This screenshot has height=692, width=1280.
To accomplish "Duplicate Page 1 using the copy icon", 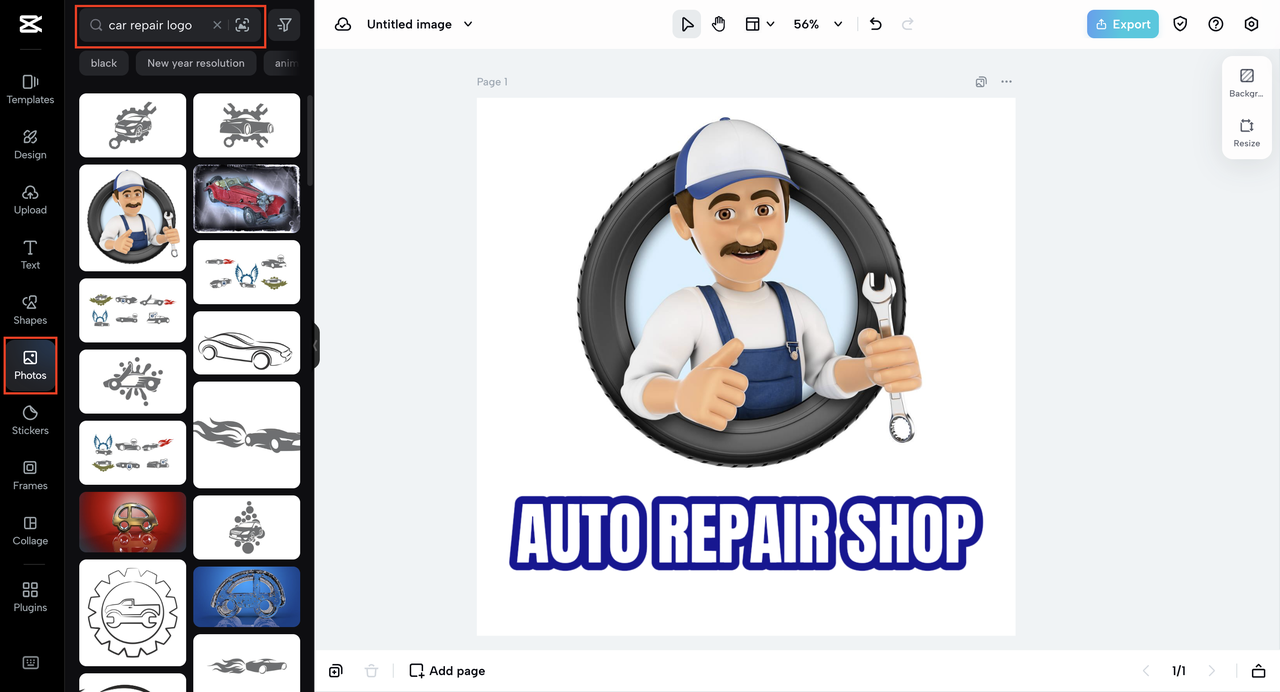I will click(981, 82).
